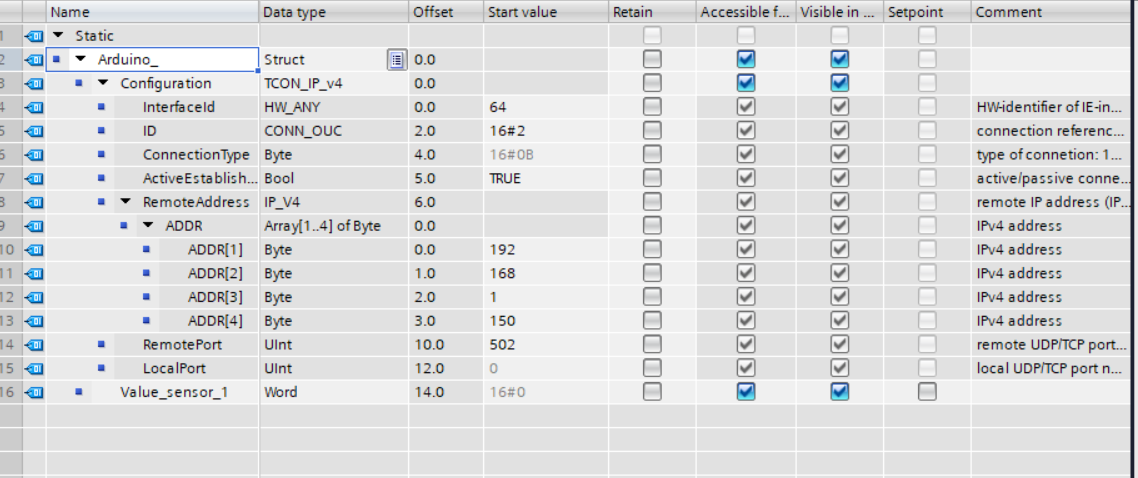Screen dimensions: 1138x478
Task: Open data type selector icon for Struct
Action: tap(396, 59)
